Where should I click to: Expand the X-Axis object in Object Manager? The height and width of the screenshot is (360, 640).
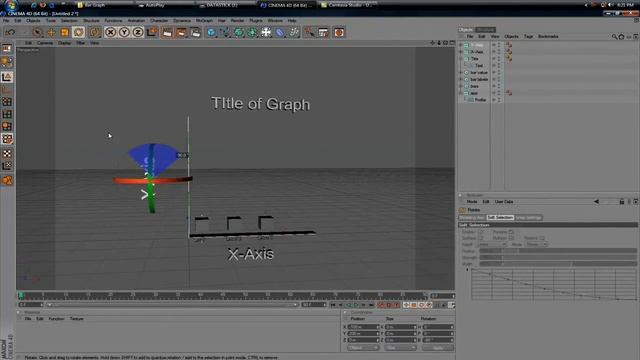click(x=461, y=52)
